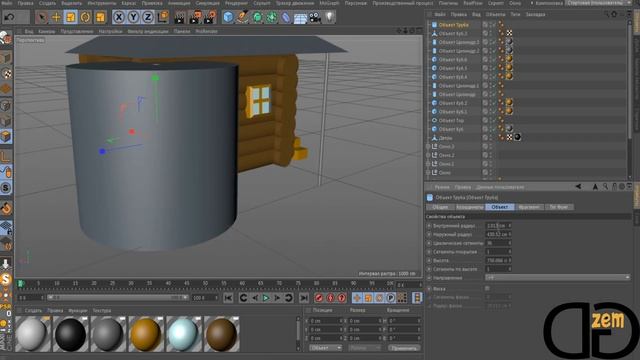The height and width of the screenshot is (360, 640).
Task: Activate the highlighted Scale tool
Action: point(71,17)
